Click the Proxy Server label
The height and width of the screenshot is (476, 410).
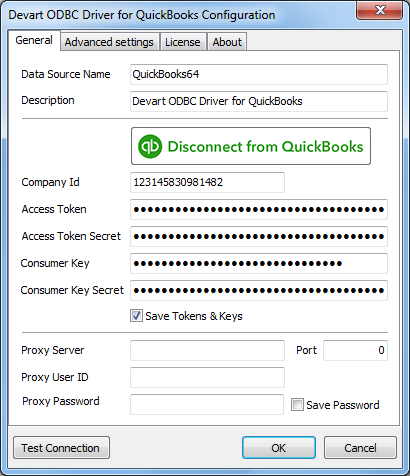(53, 350)
